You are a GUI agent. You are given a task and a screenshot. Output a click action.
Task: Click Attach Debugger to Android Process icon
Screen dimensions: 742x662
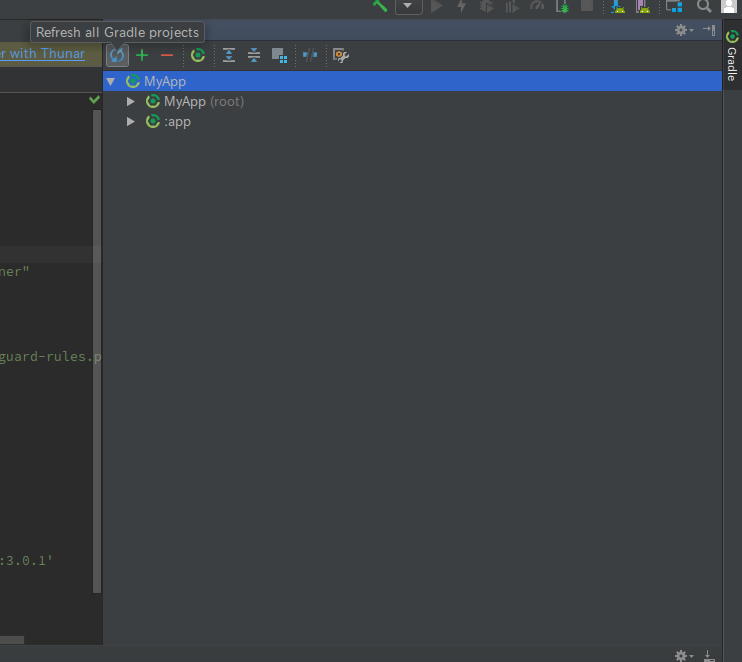(562, 6)
